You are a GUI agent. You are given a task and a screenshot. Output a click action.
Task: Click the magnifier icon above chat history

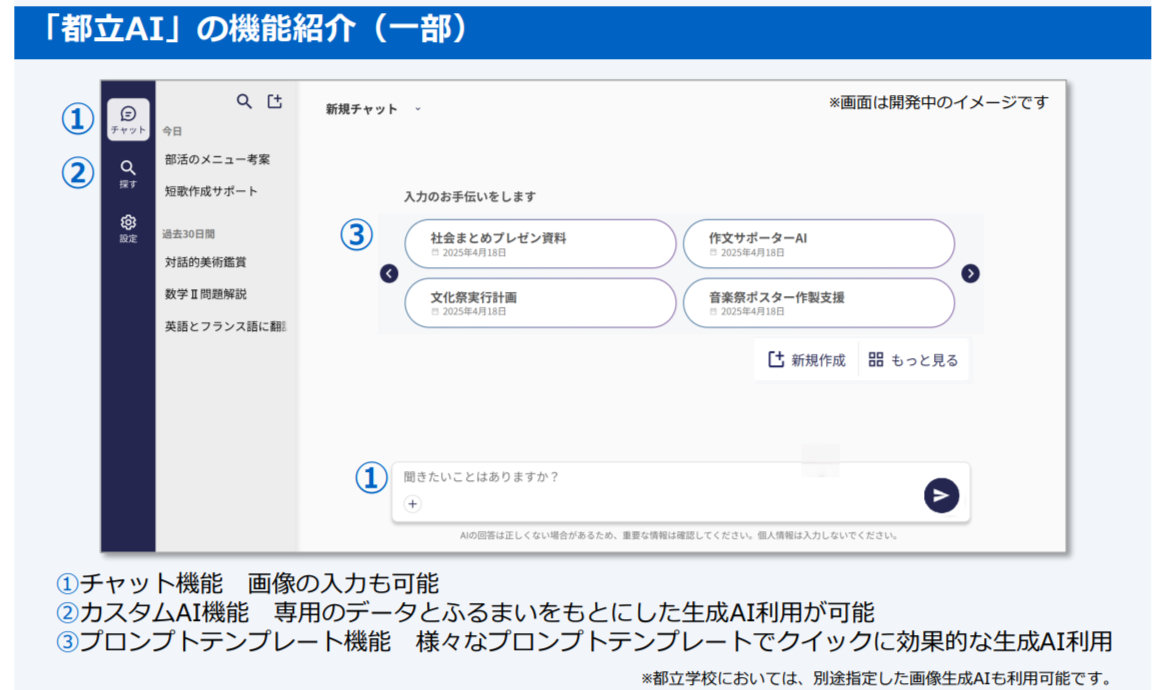coord(244,101)
